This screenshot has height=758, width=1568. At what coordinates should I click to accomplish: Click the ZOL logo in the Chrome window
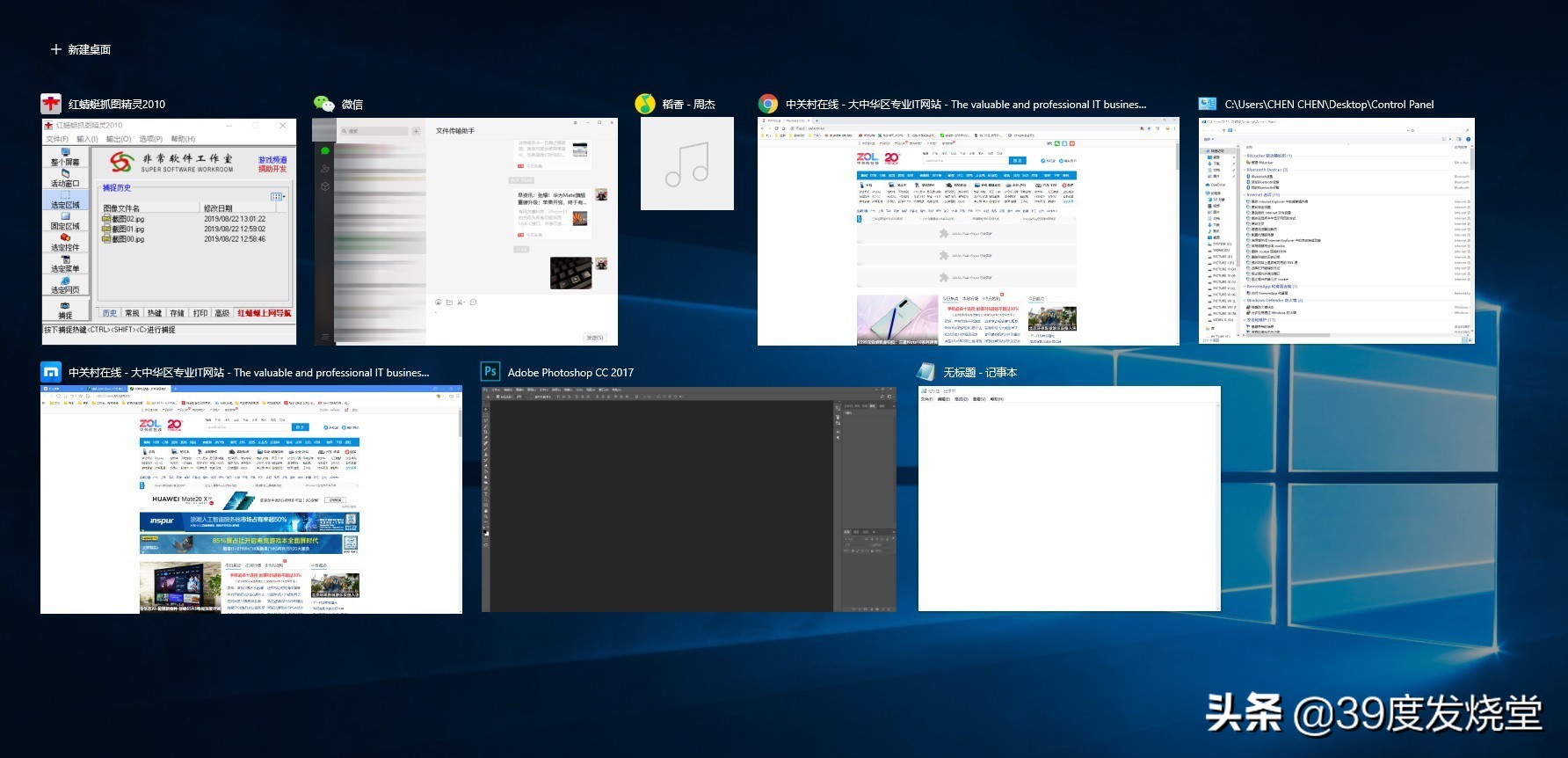click(x=867, y=158)
